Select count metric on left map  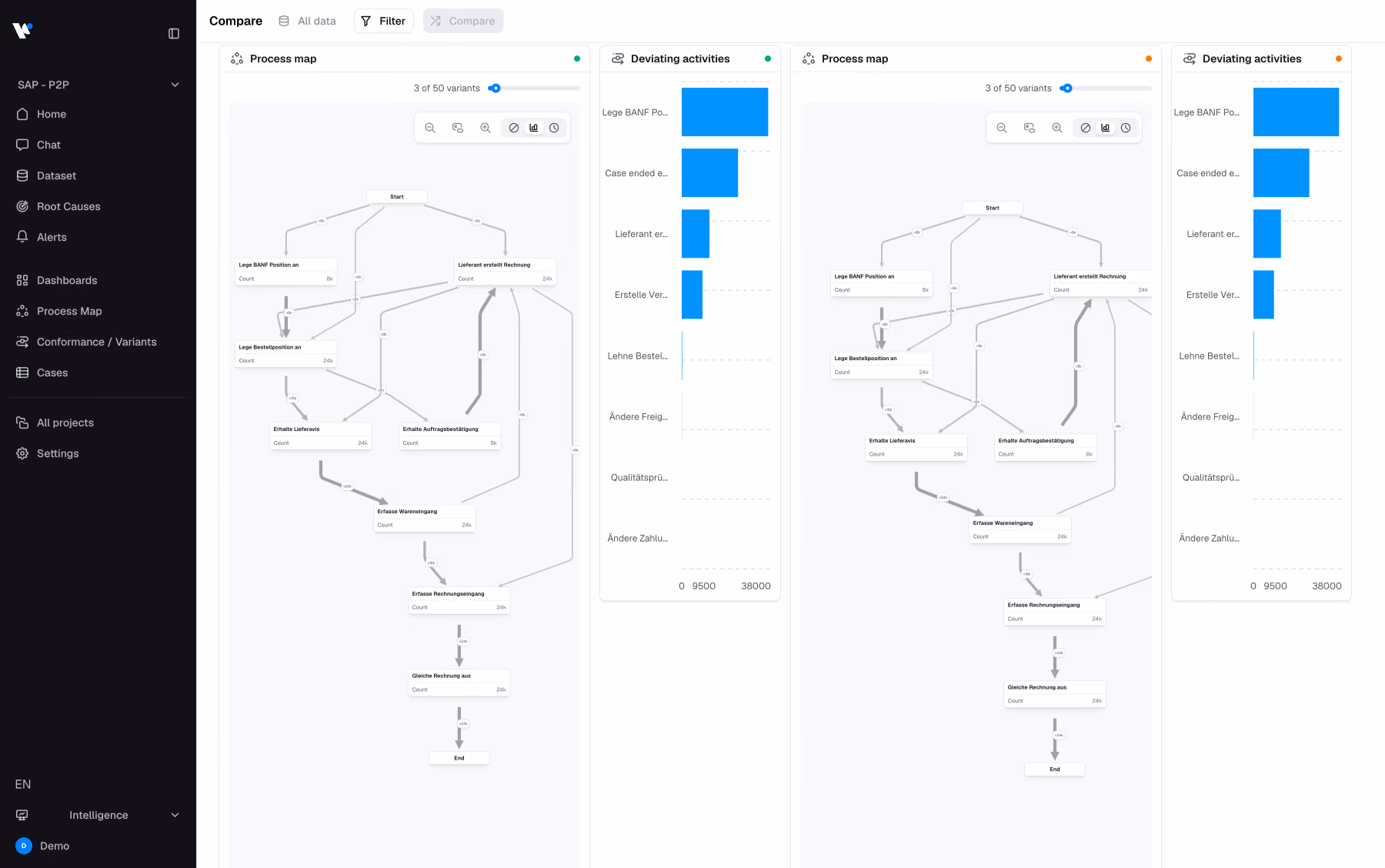coord(534,128)
